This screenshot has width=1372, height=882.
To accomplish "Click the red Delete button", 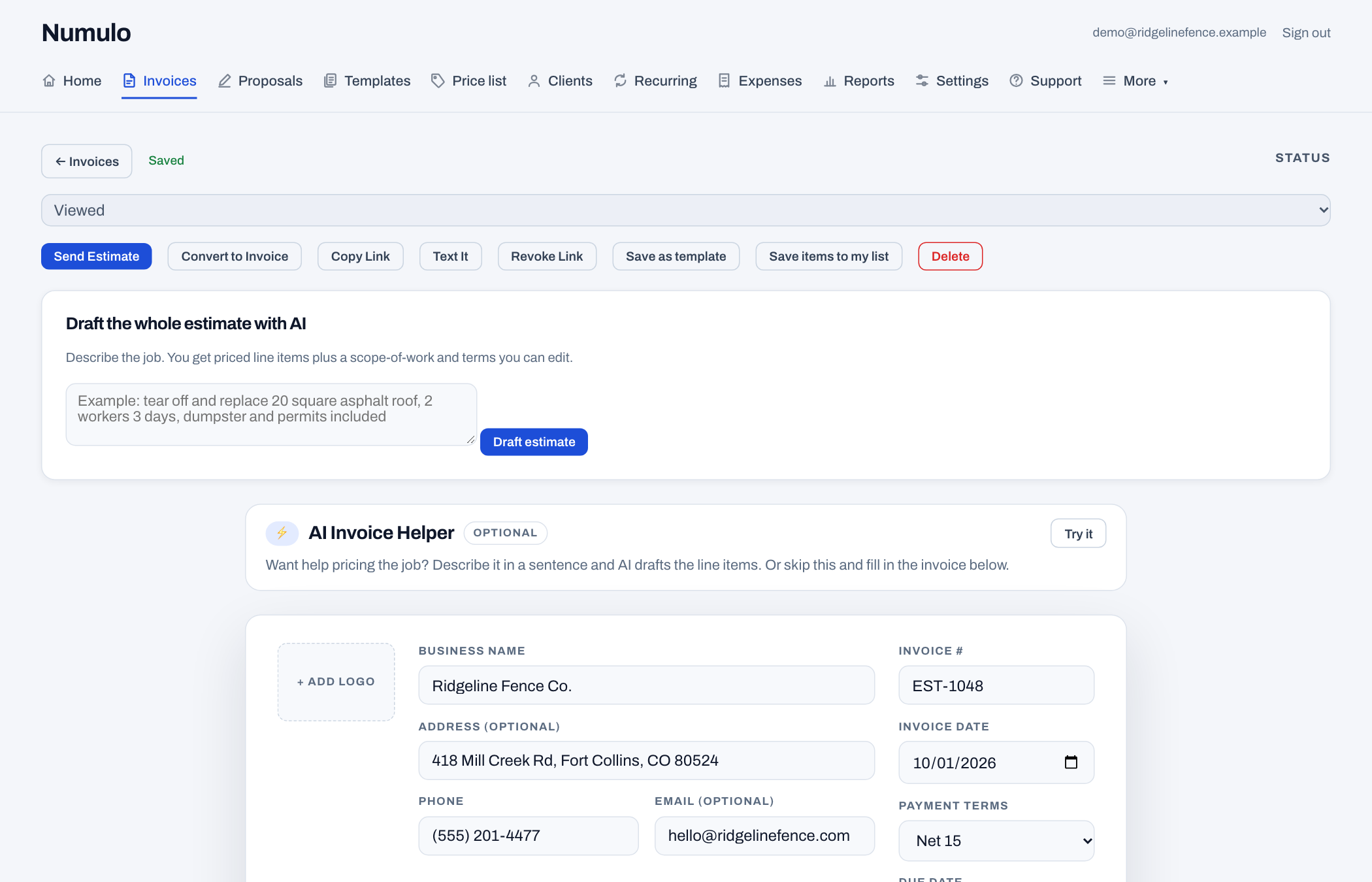I will point(951,256).
